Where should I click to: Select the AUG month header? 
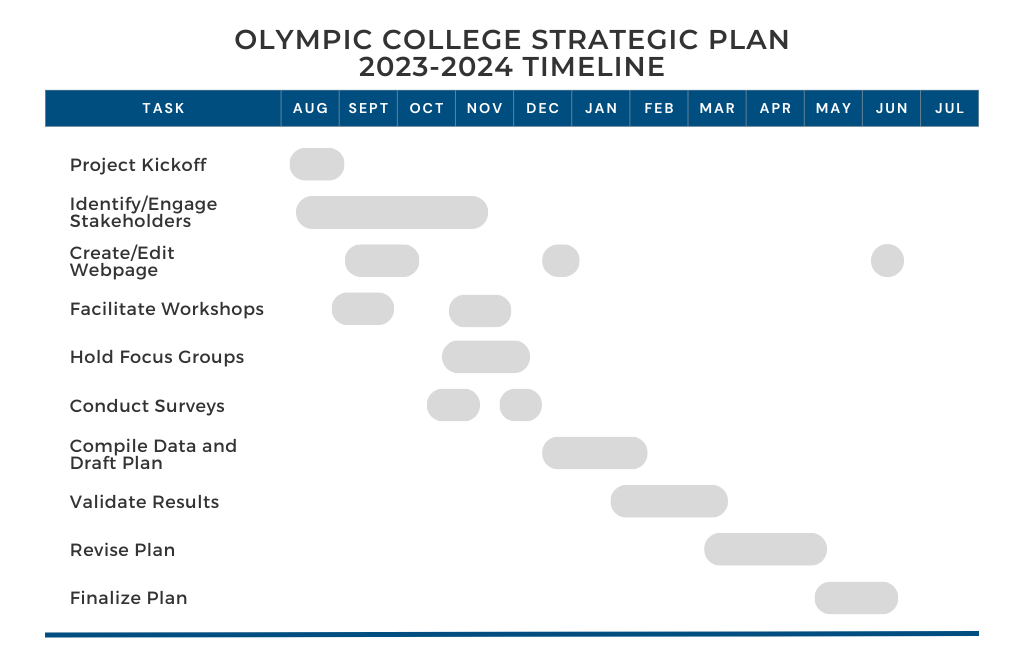(x=310, y=108)
